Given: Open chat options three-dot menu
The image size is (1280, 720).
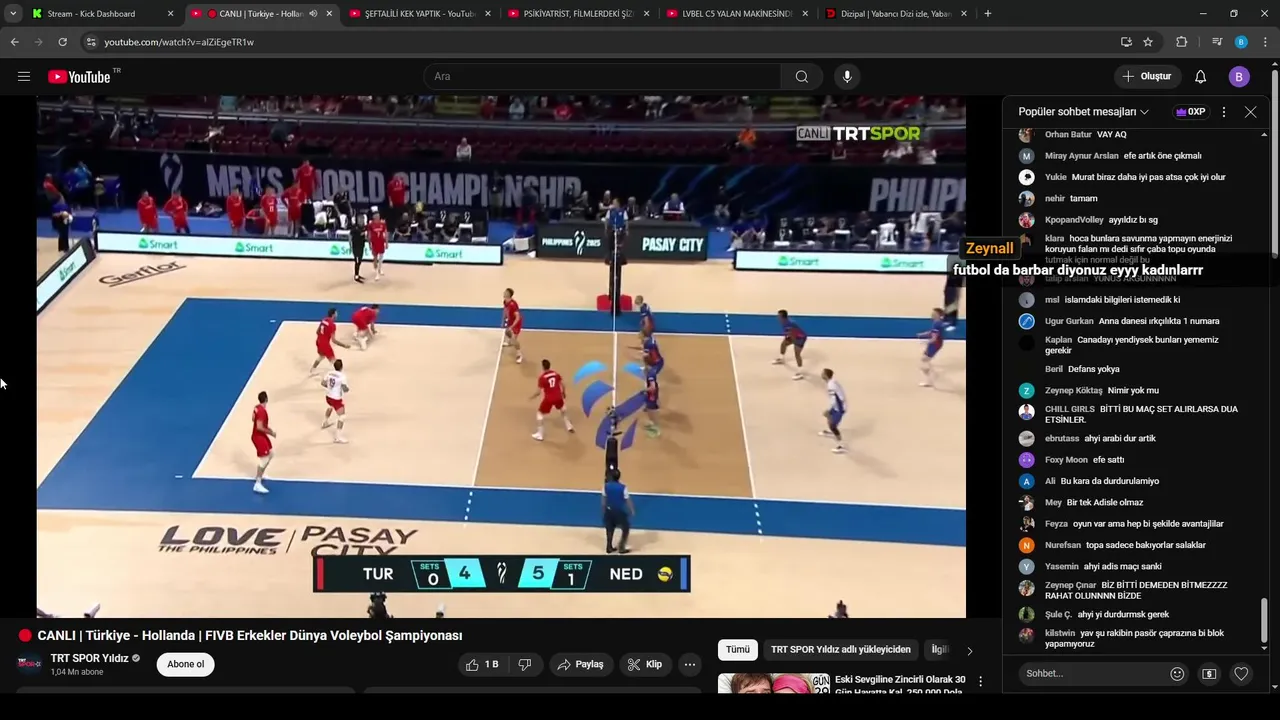Looking at the screenshot, I should (1224, 112).
